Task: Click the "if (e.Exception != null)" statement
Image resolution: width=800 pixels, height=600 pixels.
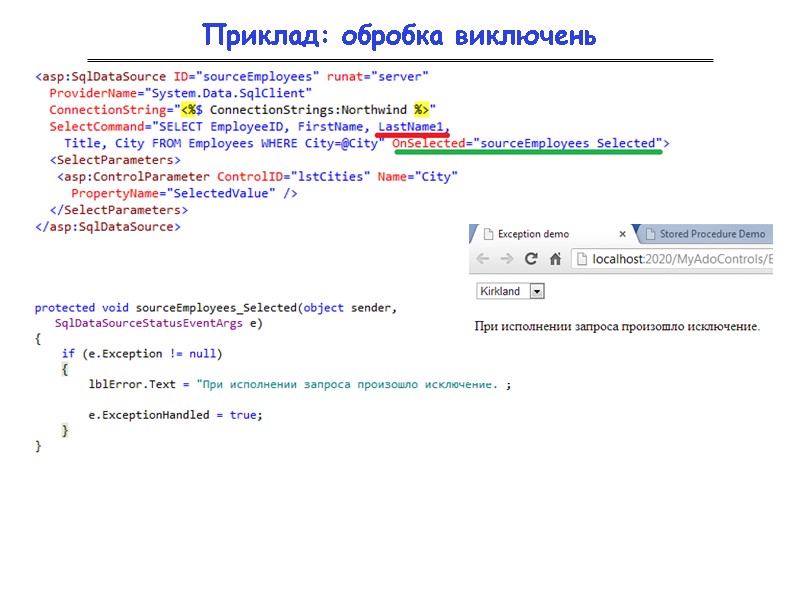Action: 142,354
